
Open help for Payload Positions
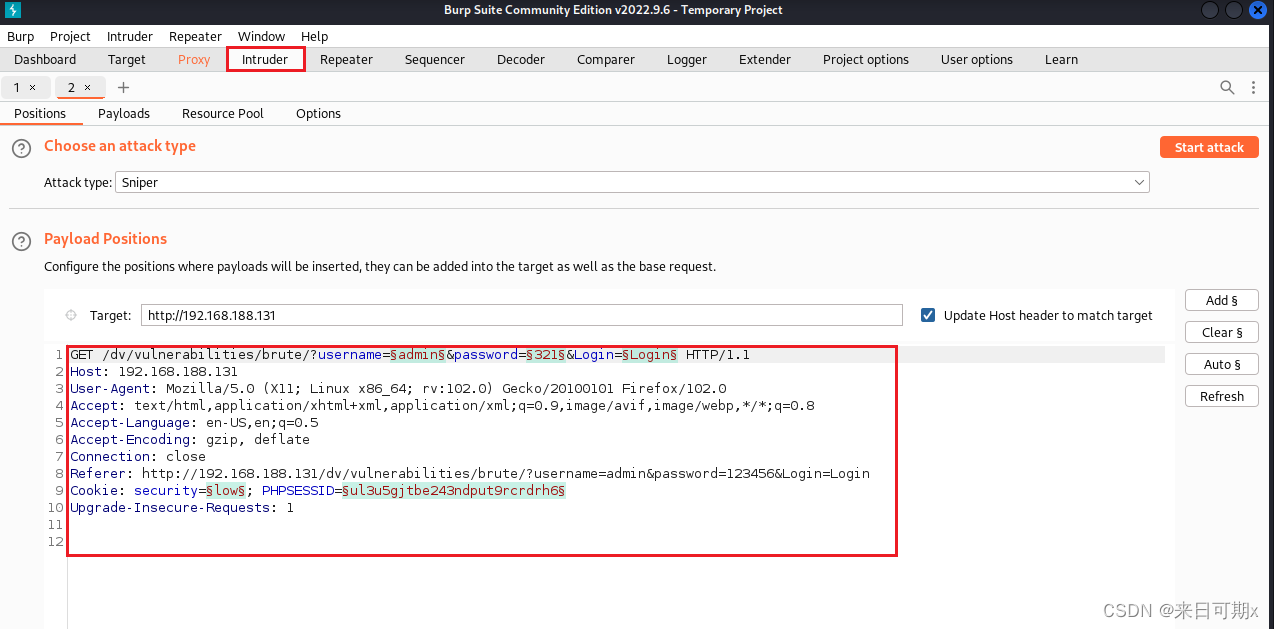[x=21, y=241]
